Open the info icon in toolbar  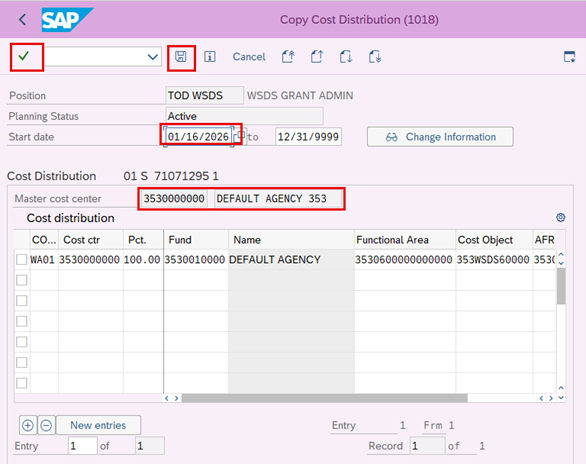[210, 57]
